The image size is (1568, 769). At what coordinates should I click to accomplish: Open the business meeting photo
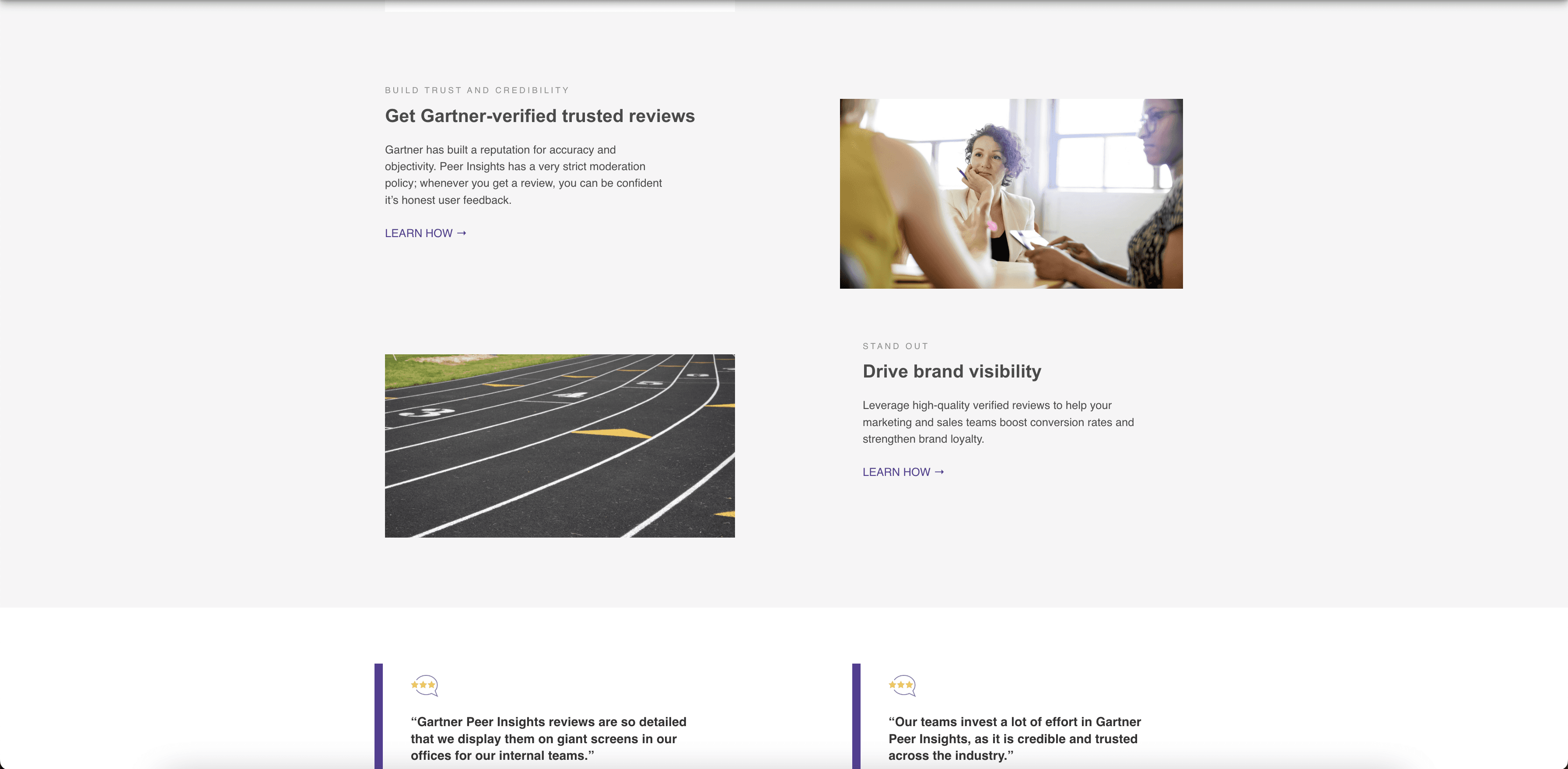tap(1011, 193)
